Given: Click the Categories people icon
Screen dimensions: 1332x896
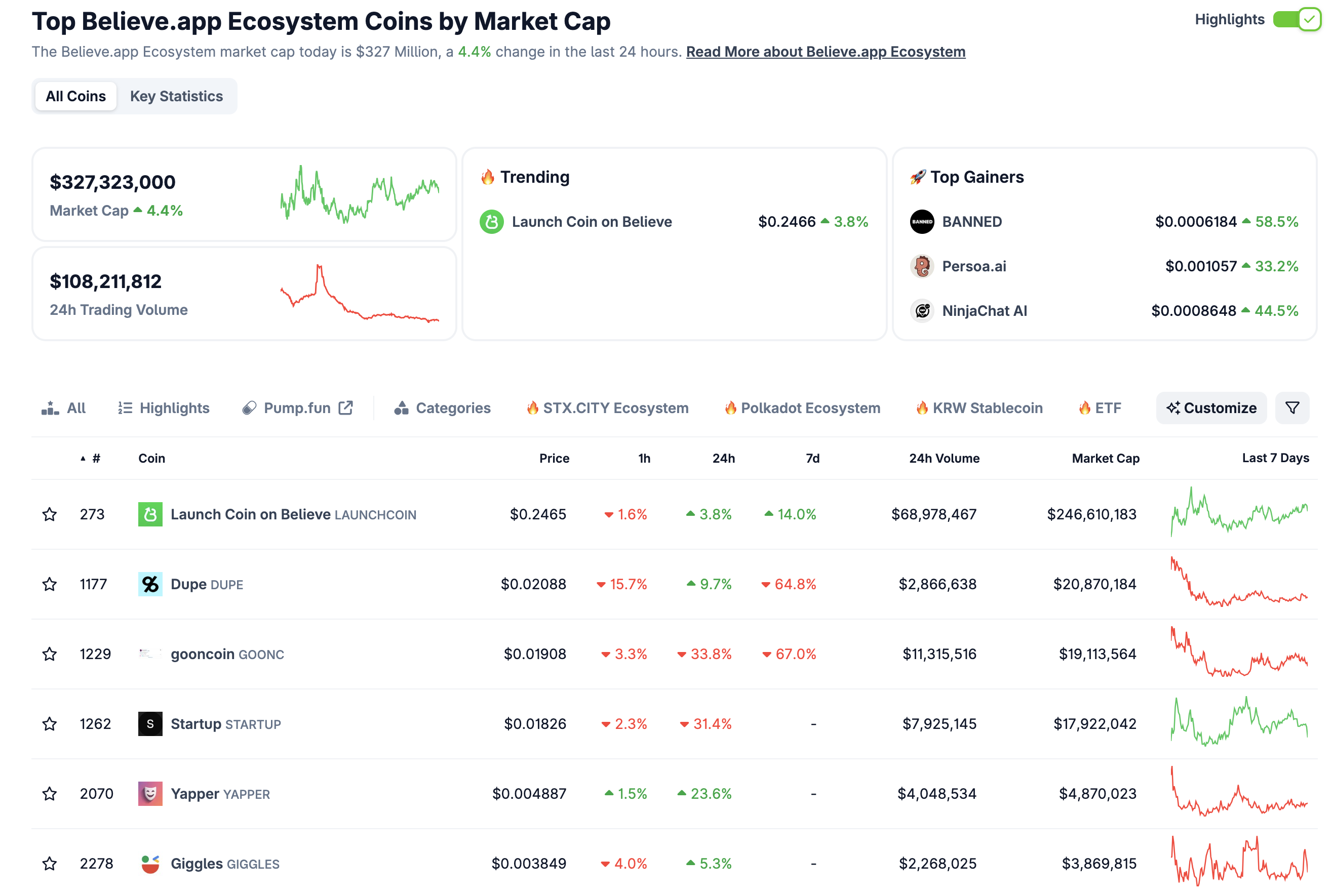Looking at the screenshot, I should pyautogui.click(x=402, y=408).
